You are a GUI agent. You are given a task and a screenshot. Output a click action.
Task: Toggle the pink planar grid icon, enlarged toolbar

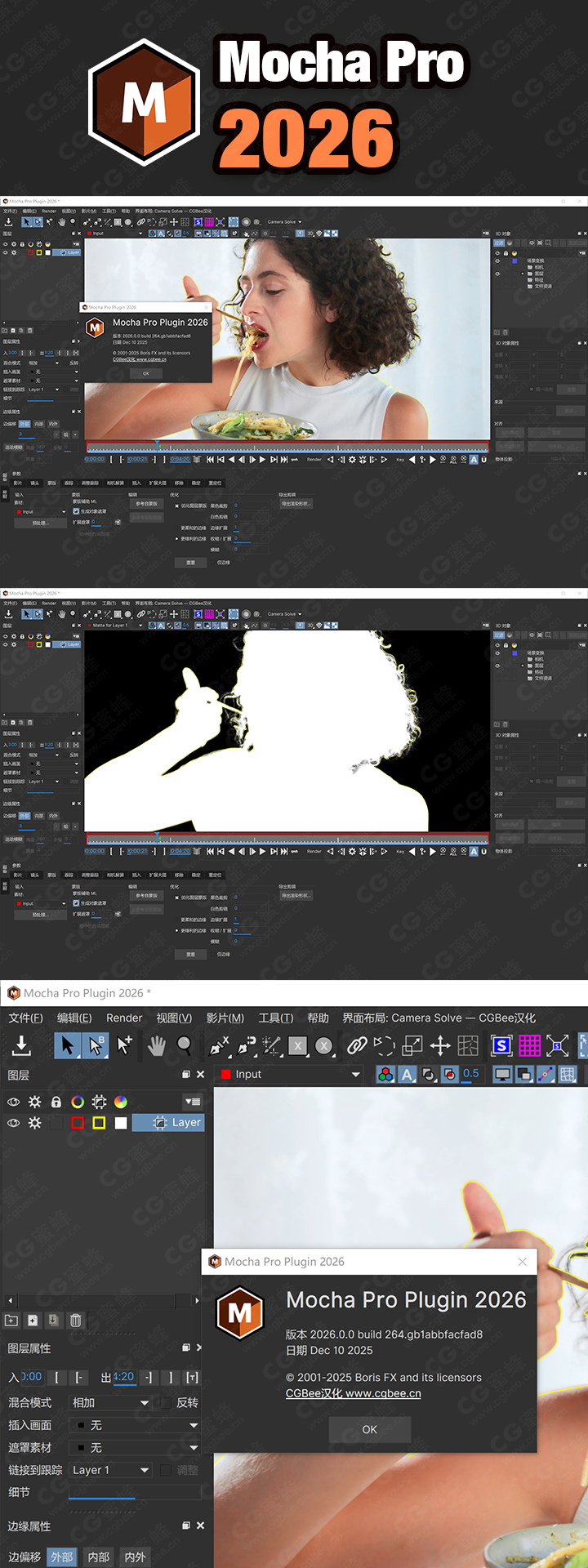[530, 1045]
